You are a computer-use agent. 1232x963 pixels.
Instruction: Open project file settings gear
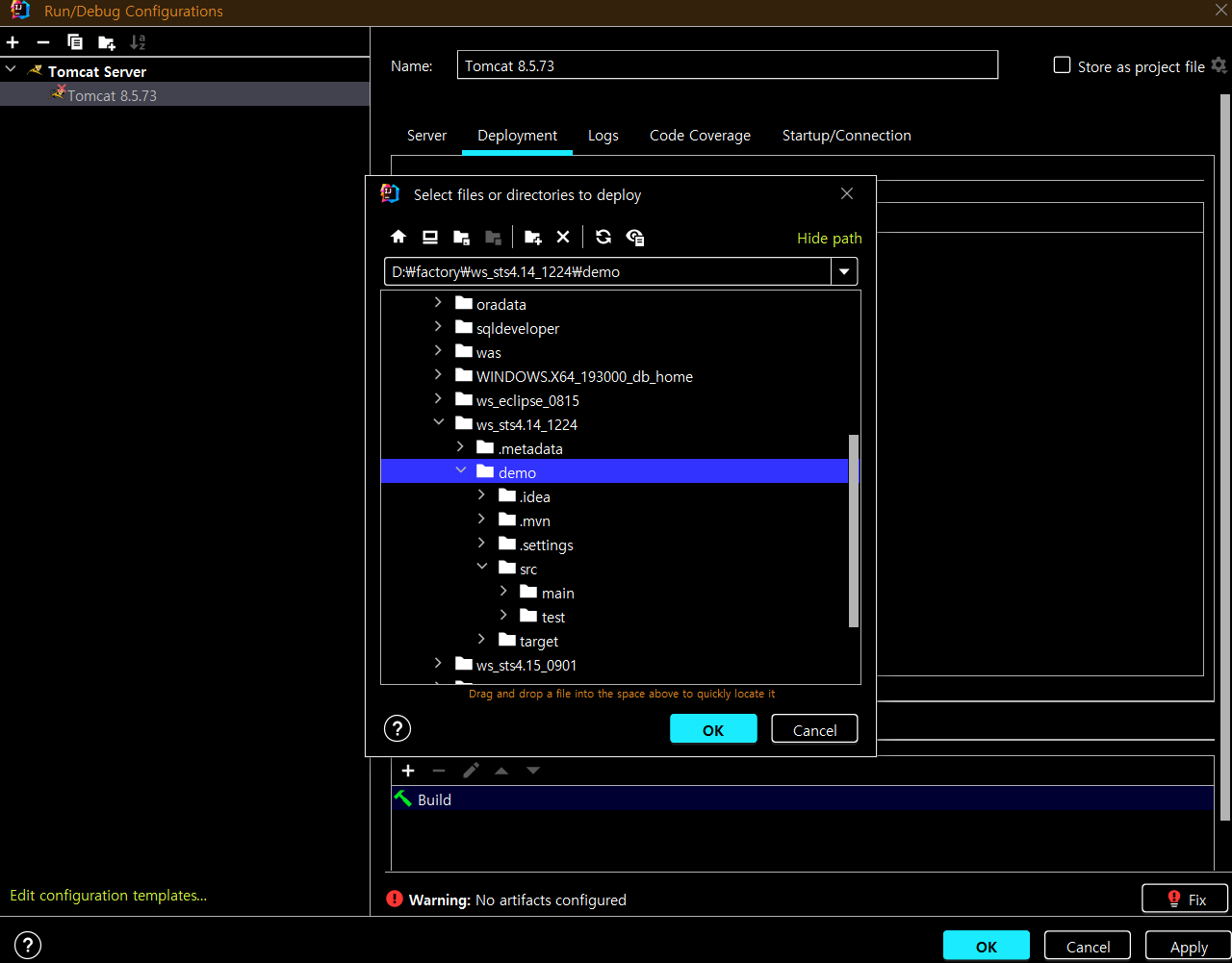pos(1219,65)
